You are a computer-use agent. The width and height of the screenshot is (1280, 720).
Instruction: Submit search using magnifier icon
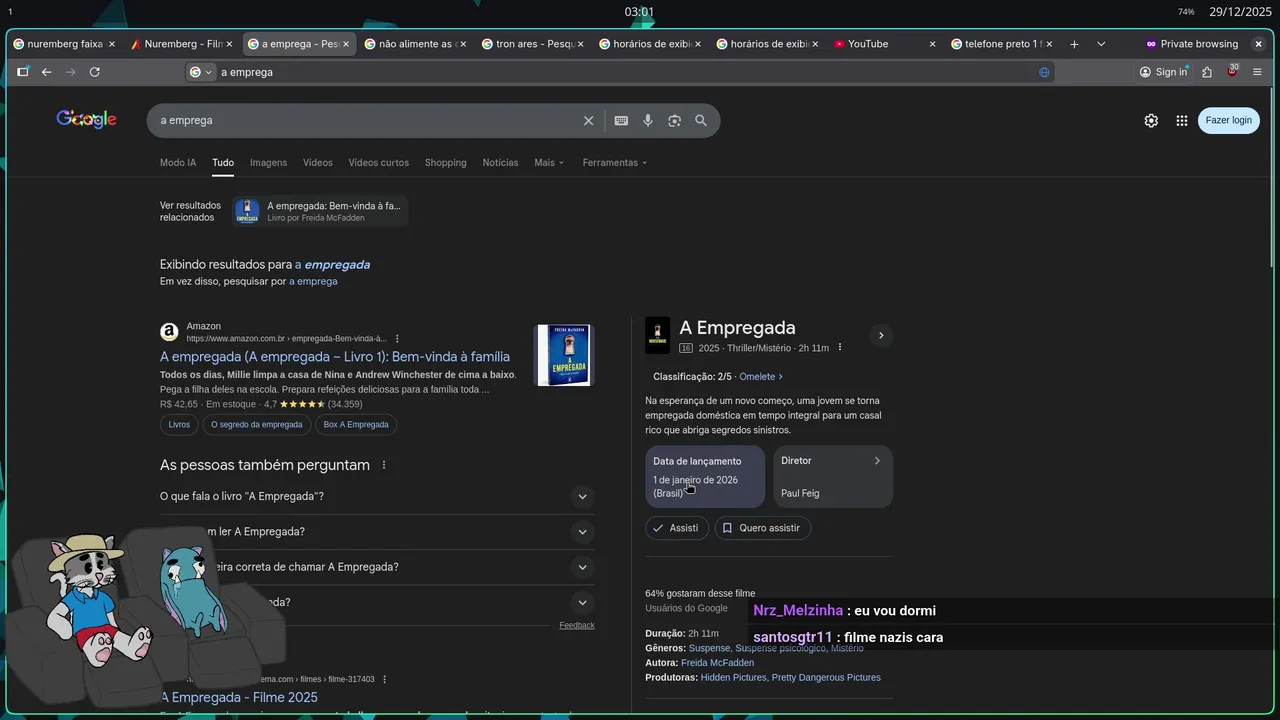point(701,120)
